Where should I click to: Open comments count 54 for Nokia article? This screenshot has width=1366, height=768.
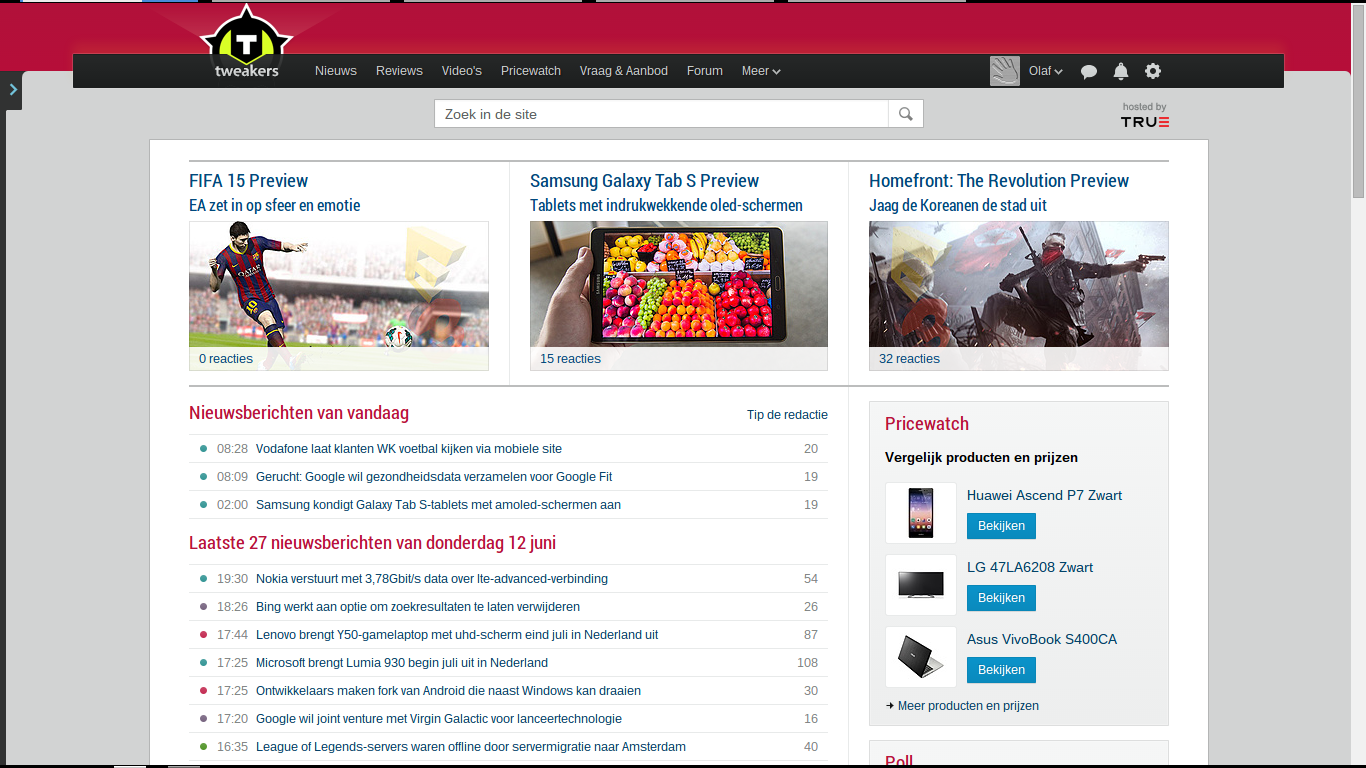tap(810, 579)
